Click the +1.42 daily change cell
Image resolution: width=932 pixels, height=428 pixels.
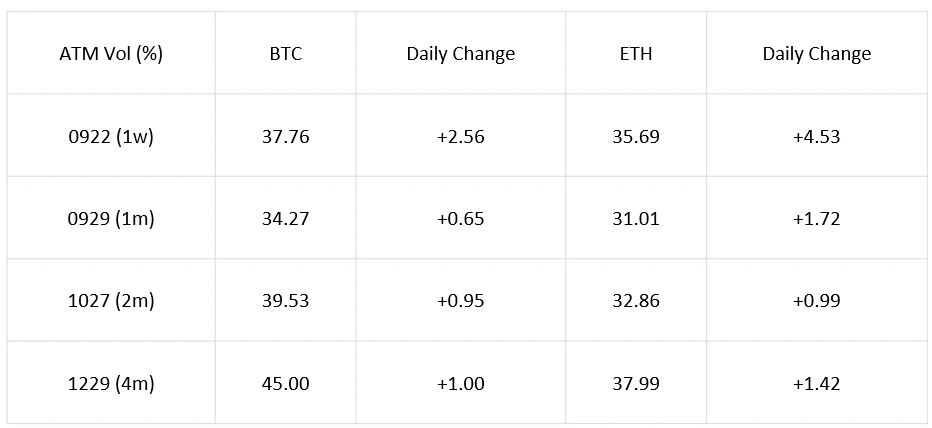point(816,382)
